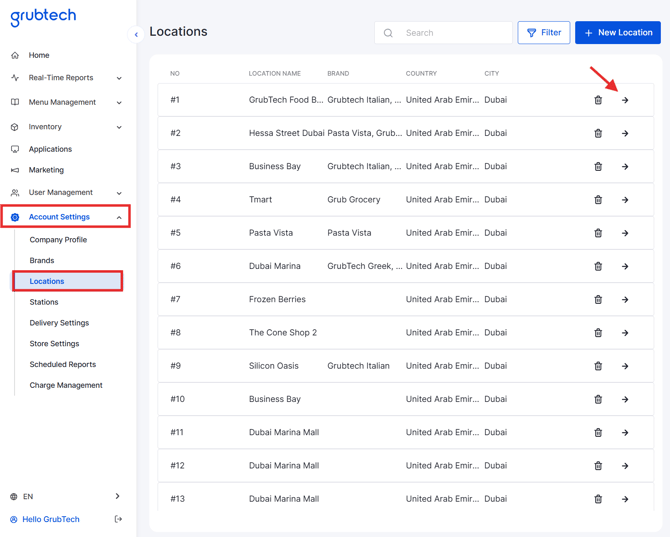Delete location #11 Dubai Marina Mall

(x=598, y=432)
